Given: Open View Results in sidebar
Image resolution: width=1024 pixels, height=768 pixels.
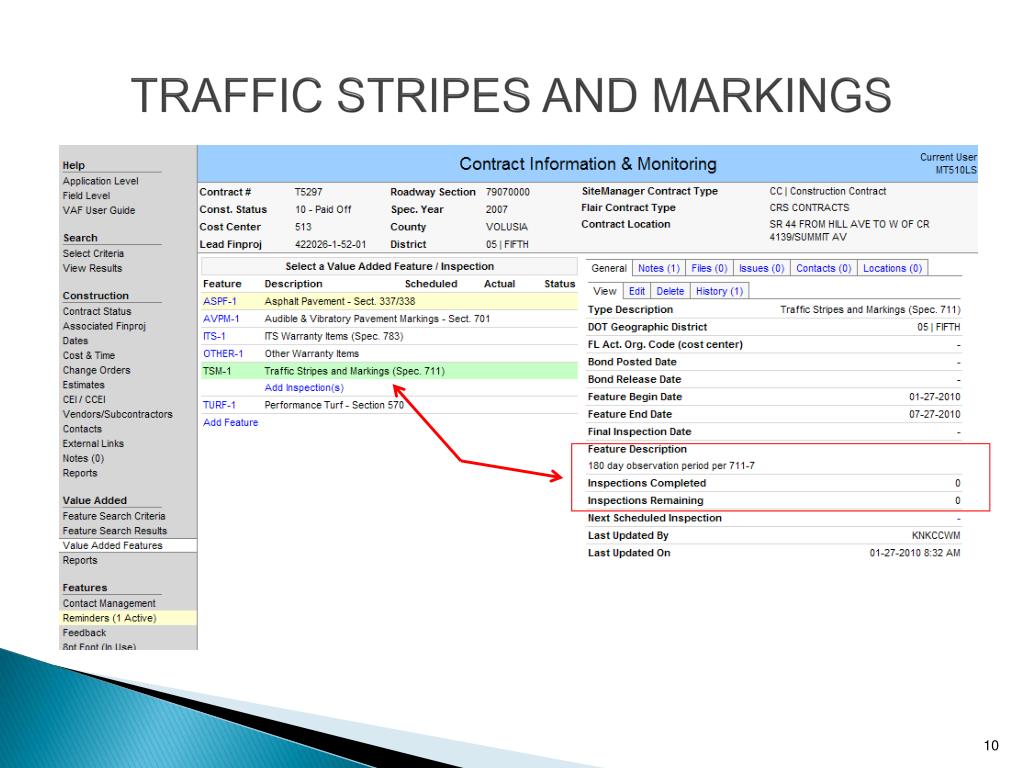Looking at the screenshot, I should (92, 268).
